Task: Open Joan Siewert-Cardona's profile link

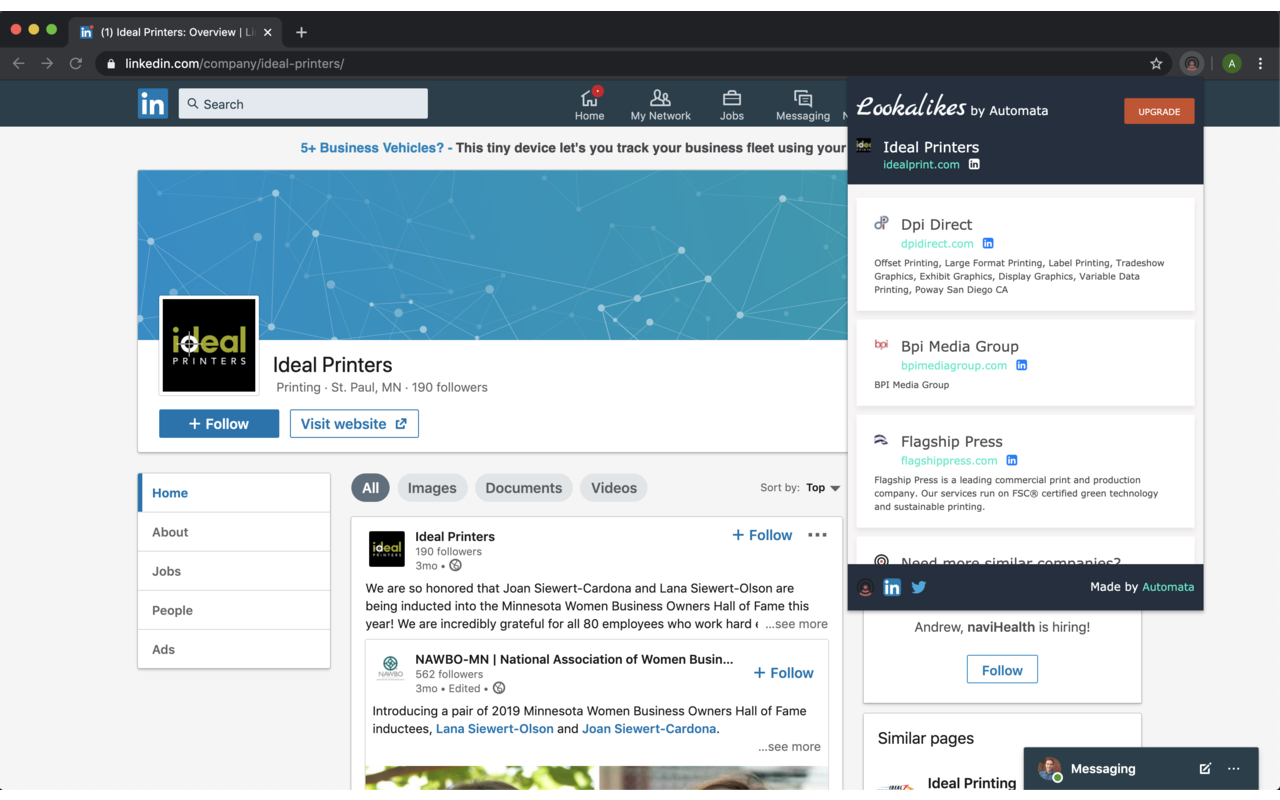Action: click(649, 729)
